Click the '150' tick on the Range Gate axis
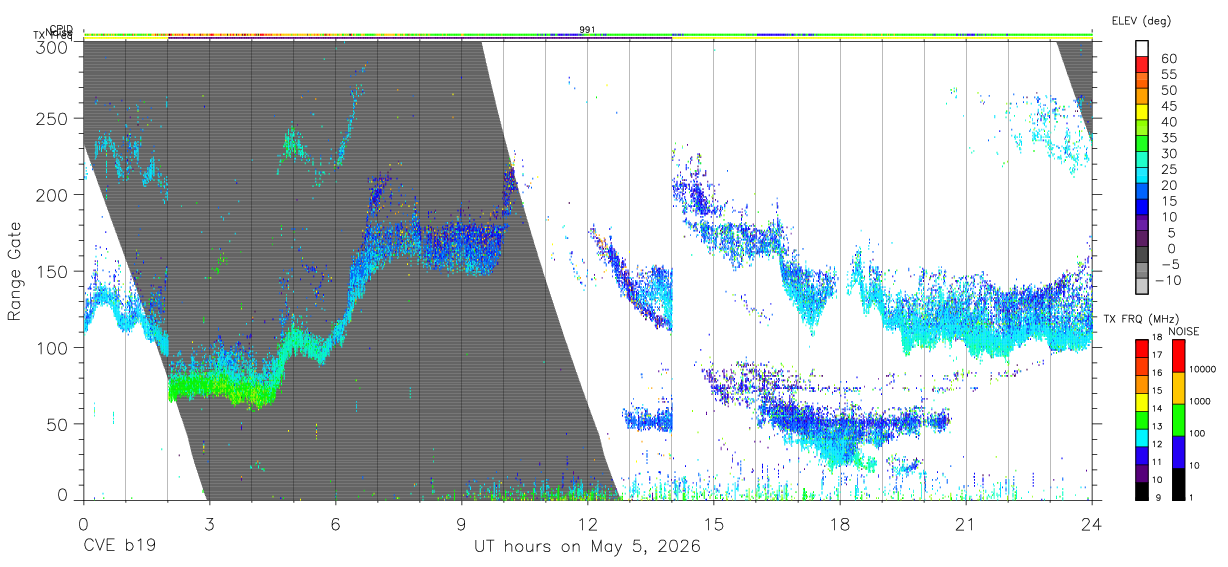 [52, 271]
